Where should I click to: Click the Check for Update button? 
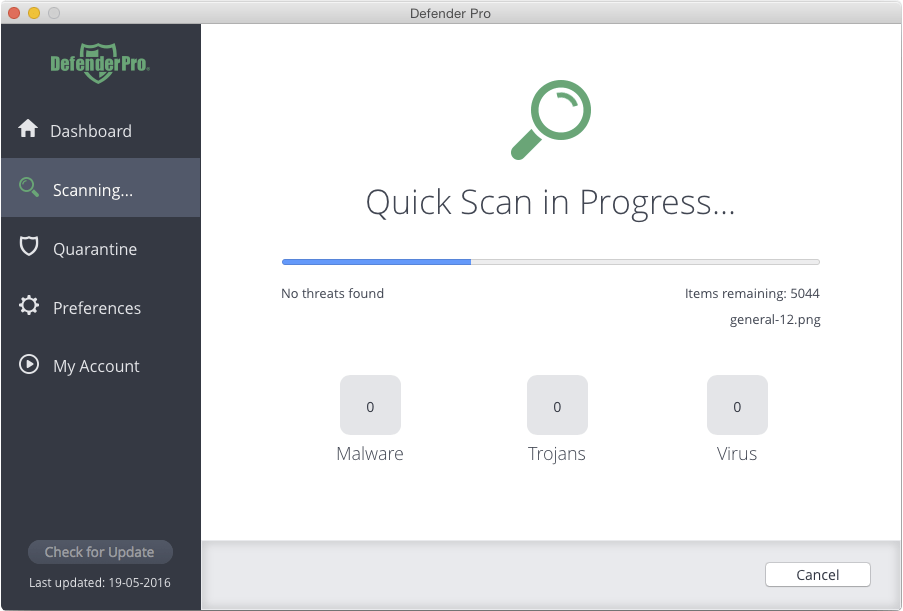click(100, 552)
